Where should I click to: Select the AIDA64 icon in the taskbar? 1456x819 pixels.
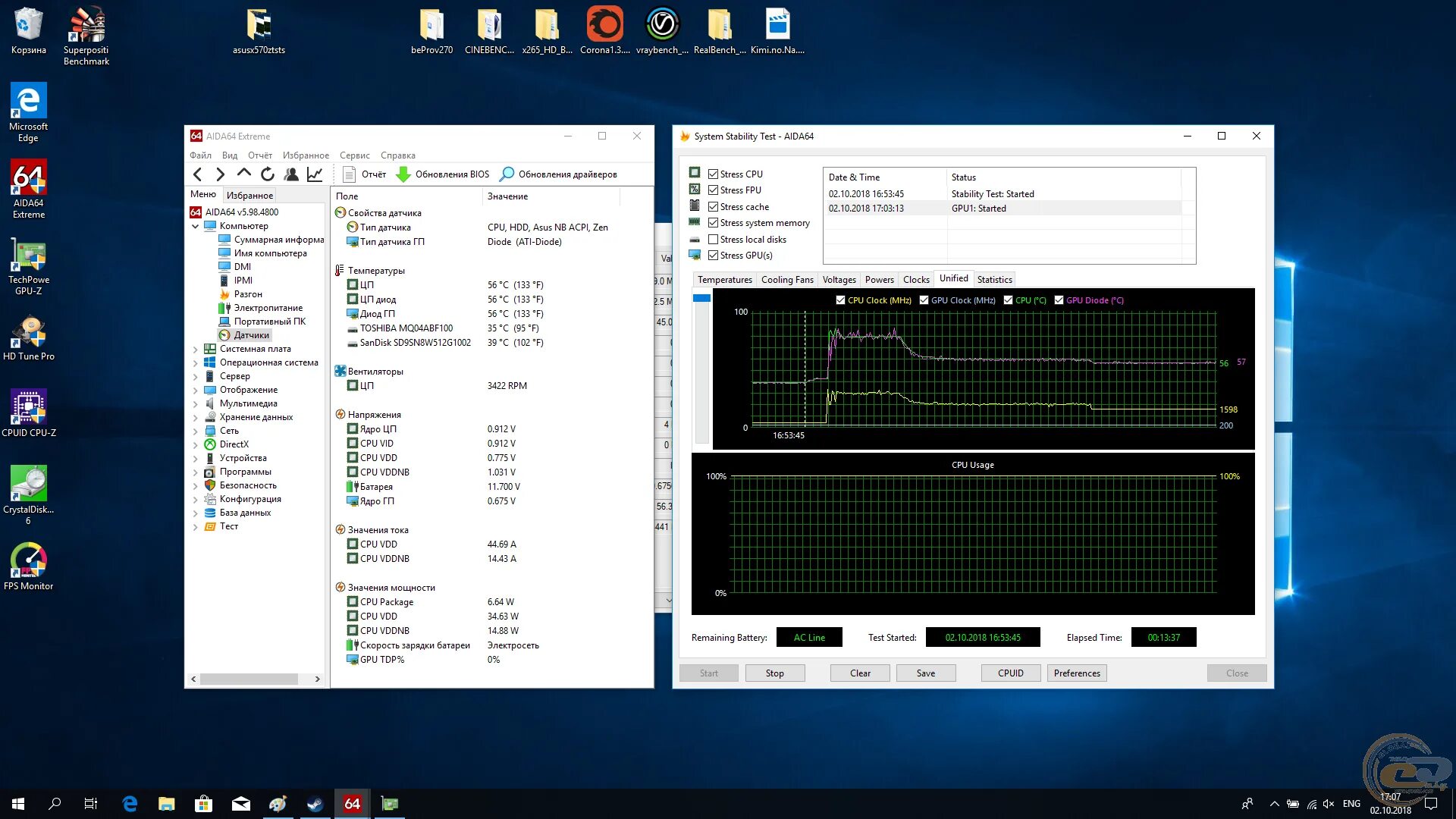pyautogui.click(x=352, y=803)
